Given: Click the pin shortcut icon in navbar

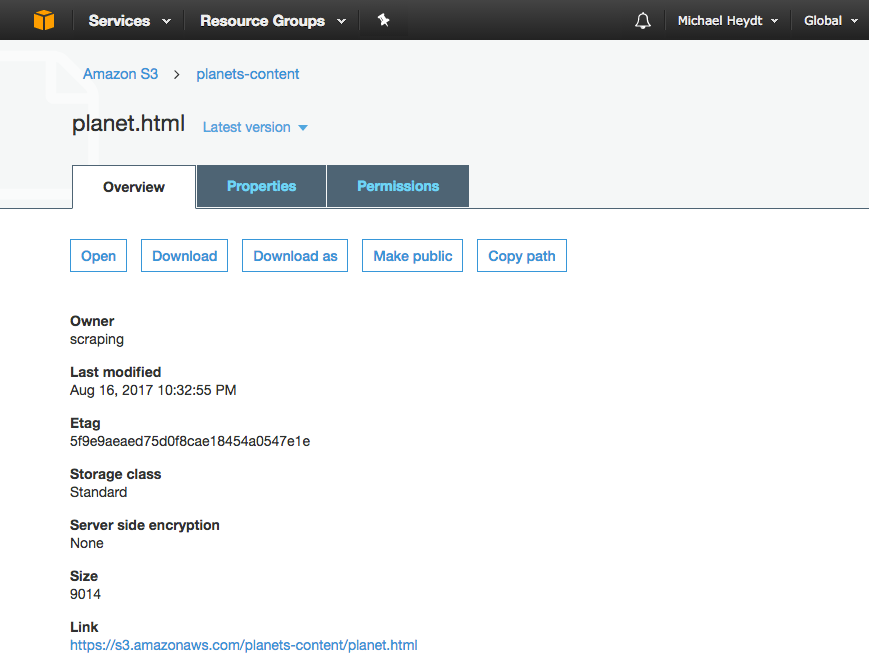Looking at the screenshot, I should click(384, 21).
